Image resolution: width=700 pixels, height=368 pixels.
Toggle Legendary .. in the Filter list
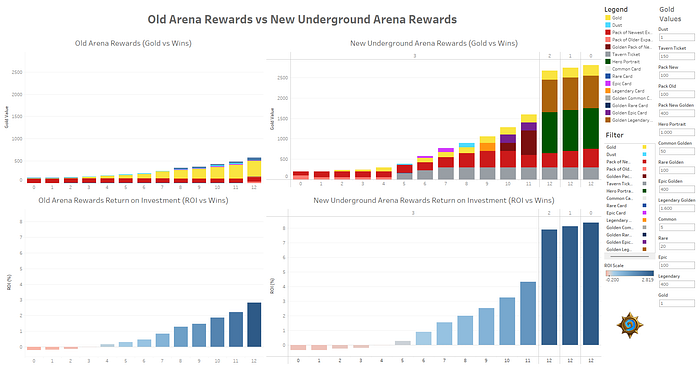pos(627,220)
